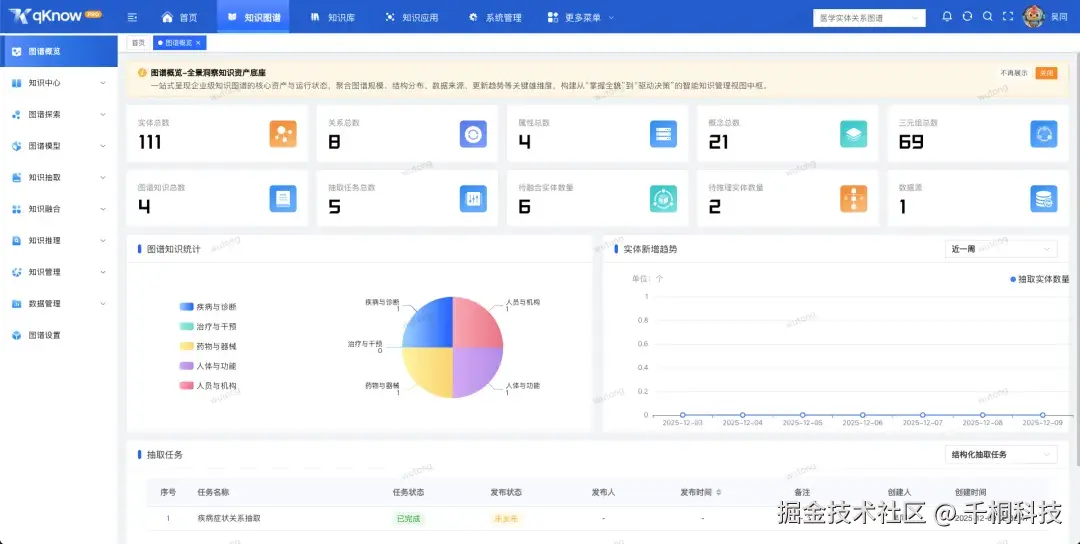
Task: Toggle fullscreen icon in header
Action: [x=1007, y=17]
